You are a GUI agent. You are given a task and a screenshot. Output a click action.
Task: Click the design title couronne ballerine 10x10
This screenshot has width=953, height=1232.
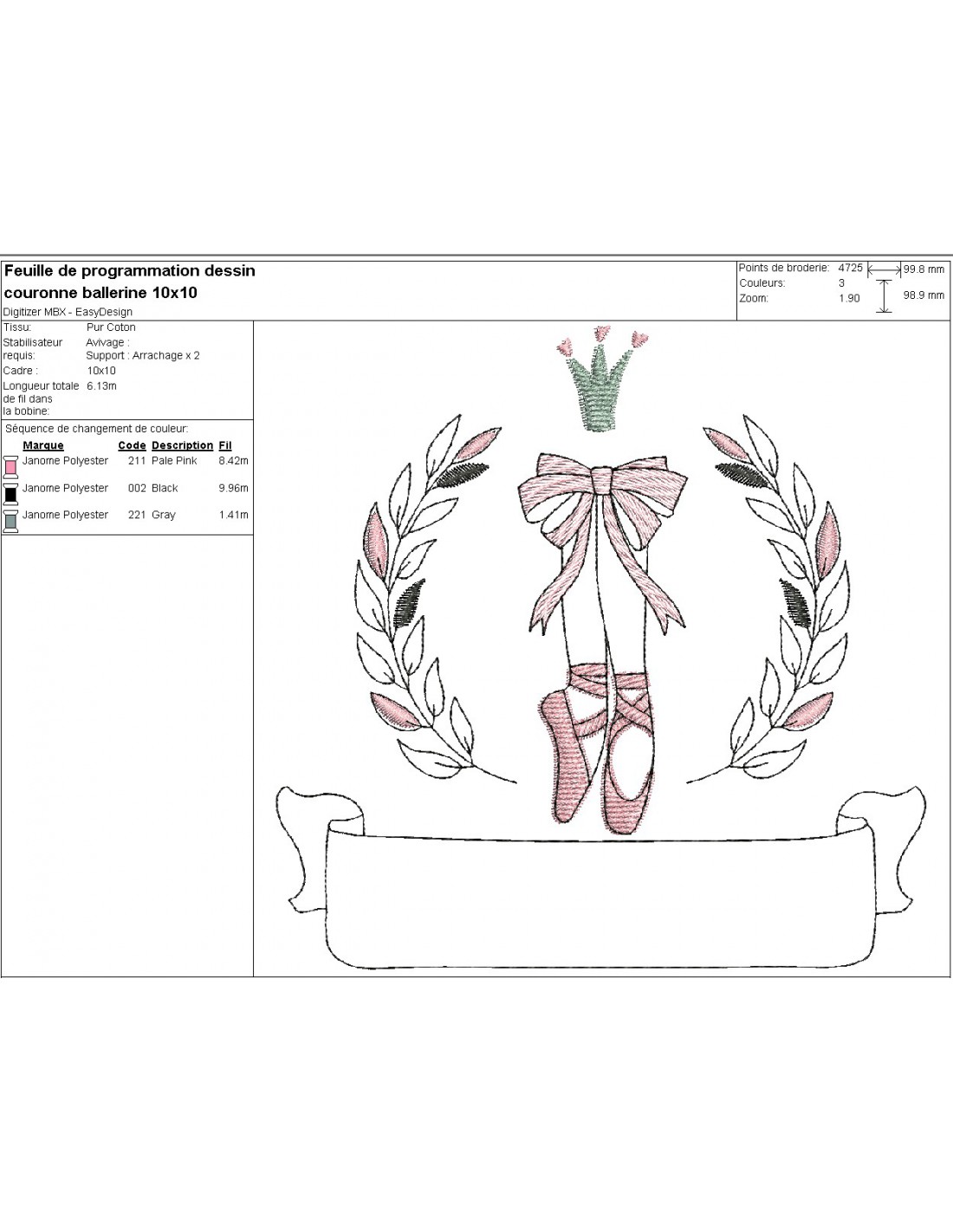[x=101, y=293]
